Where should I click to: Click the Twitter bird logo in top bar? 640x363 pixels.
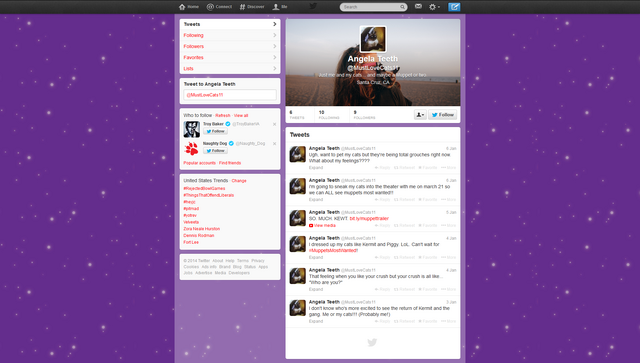click(313, 6)
